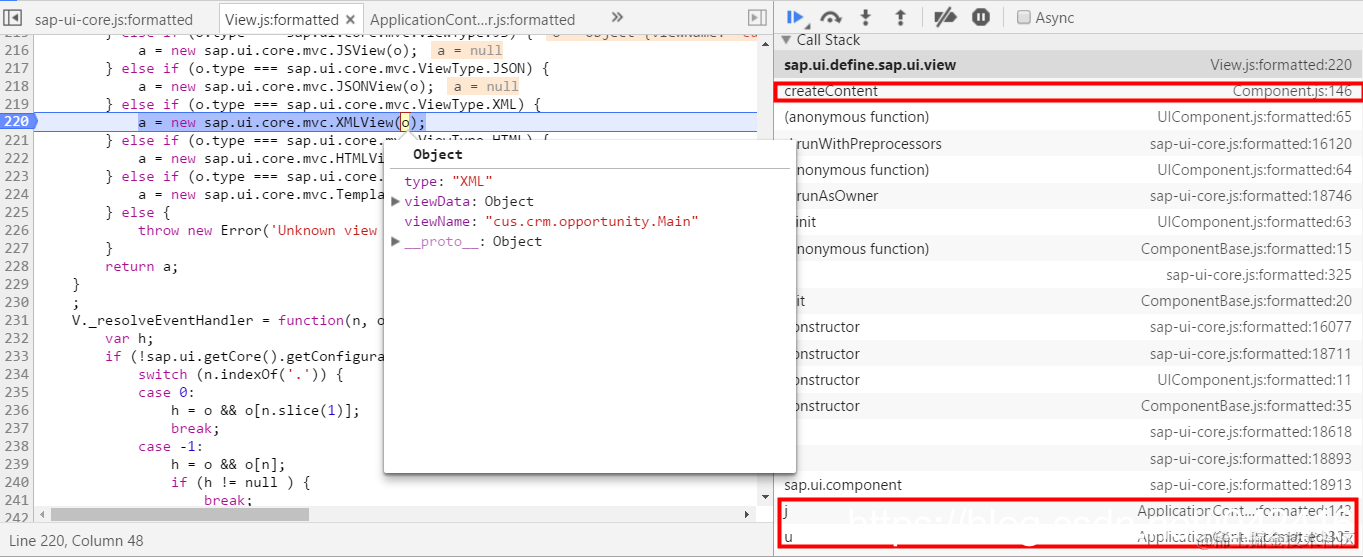Open UIComponent.js:formatted:11 link

(x=1254, y=380)
